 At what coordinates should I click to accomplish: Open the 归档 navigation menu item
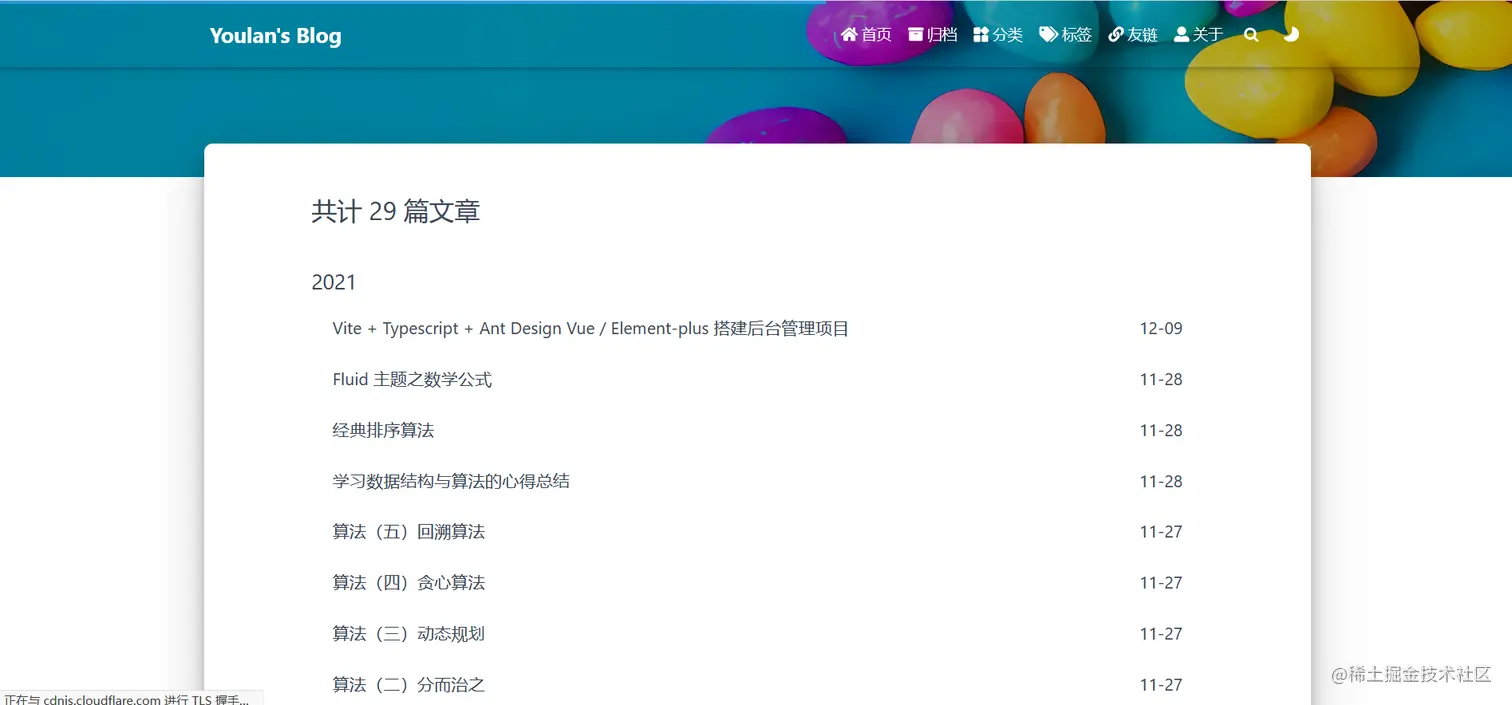[x=940, y=33]
